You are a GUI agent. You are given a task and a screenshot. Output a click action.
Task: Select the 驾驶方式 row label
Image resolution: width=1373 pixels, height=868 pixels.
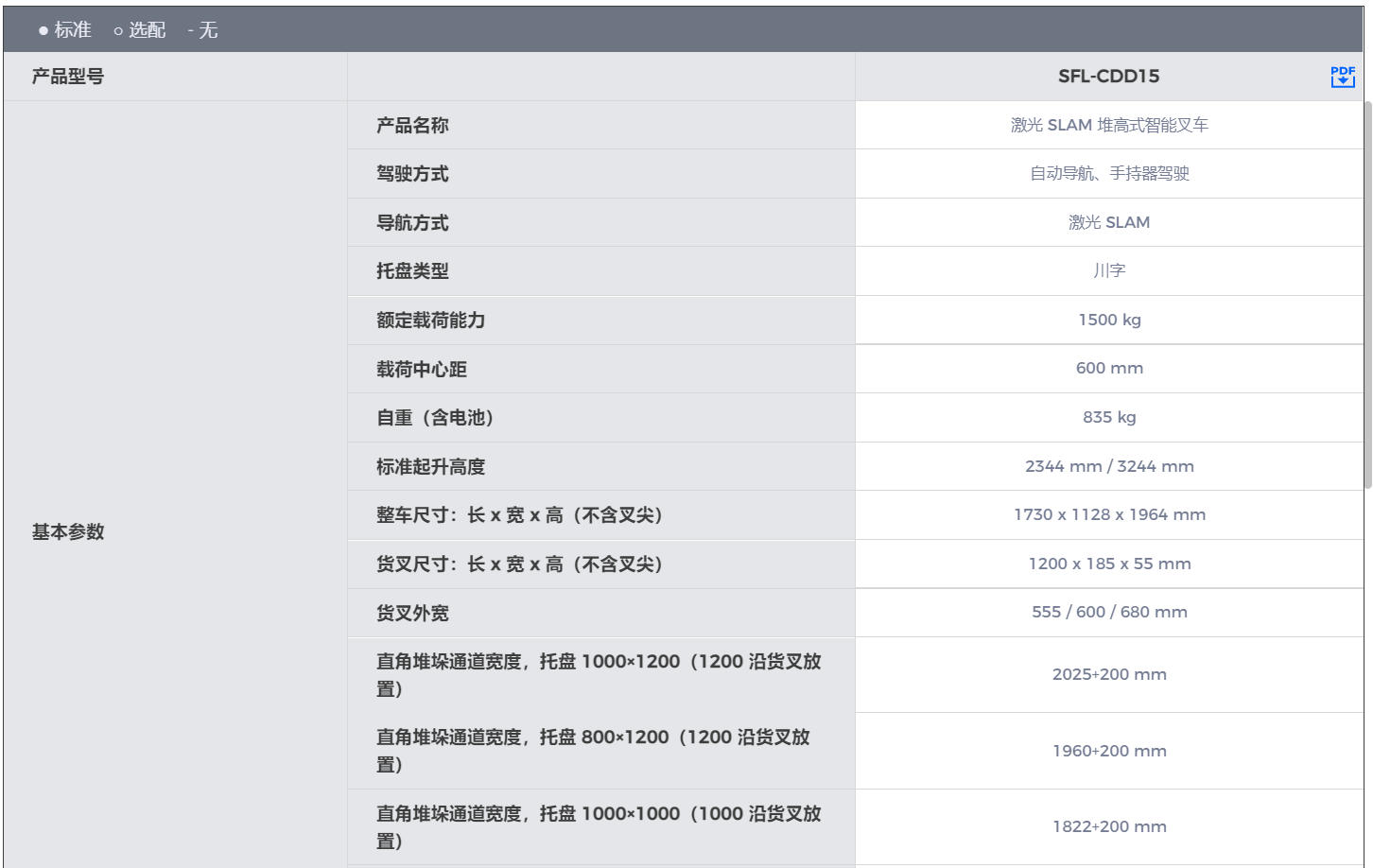(x=412, y=174)
